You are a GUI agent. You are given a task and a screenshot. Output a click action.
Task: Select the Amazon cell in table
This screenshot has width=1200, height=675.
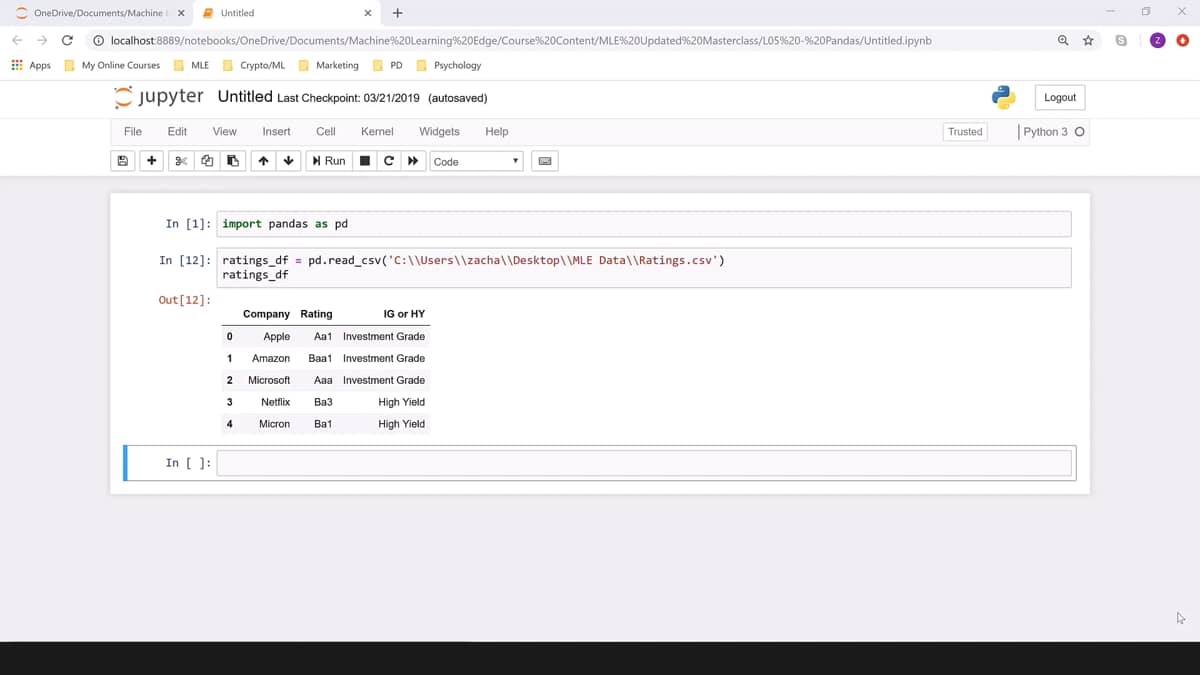271,358
